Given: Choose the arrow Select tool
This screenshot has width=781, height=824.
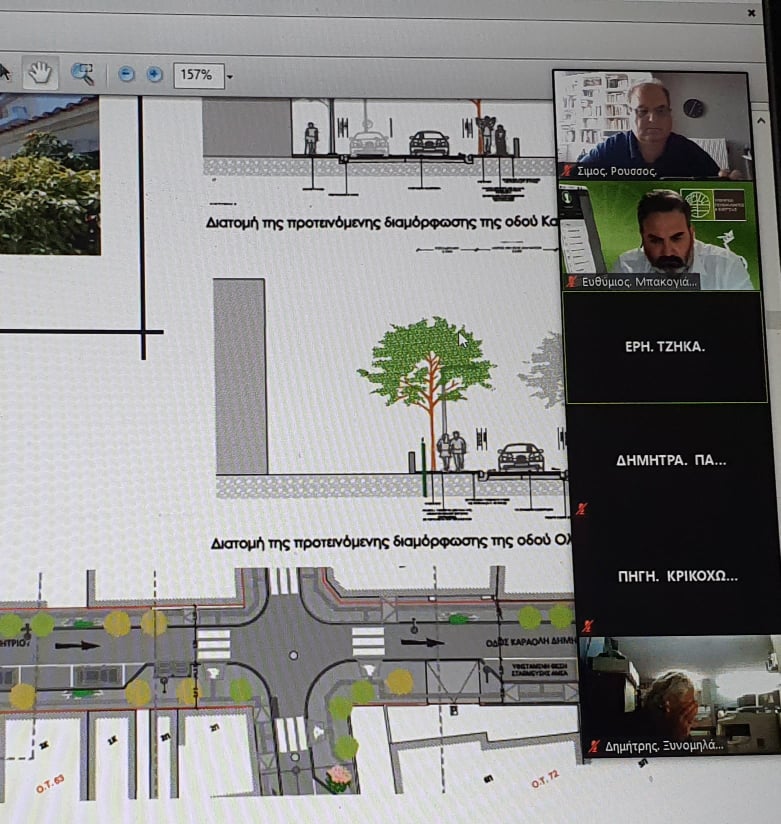Looking at the screenshot, I should pos(4,72).
